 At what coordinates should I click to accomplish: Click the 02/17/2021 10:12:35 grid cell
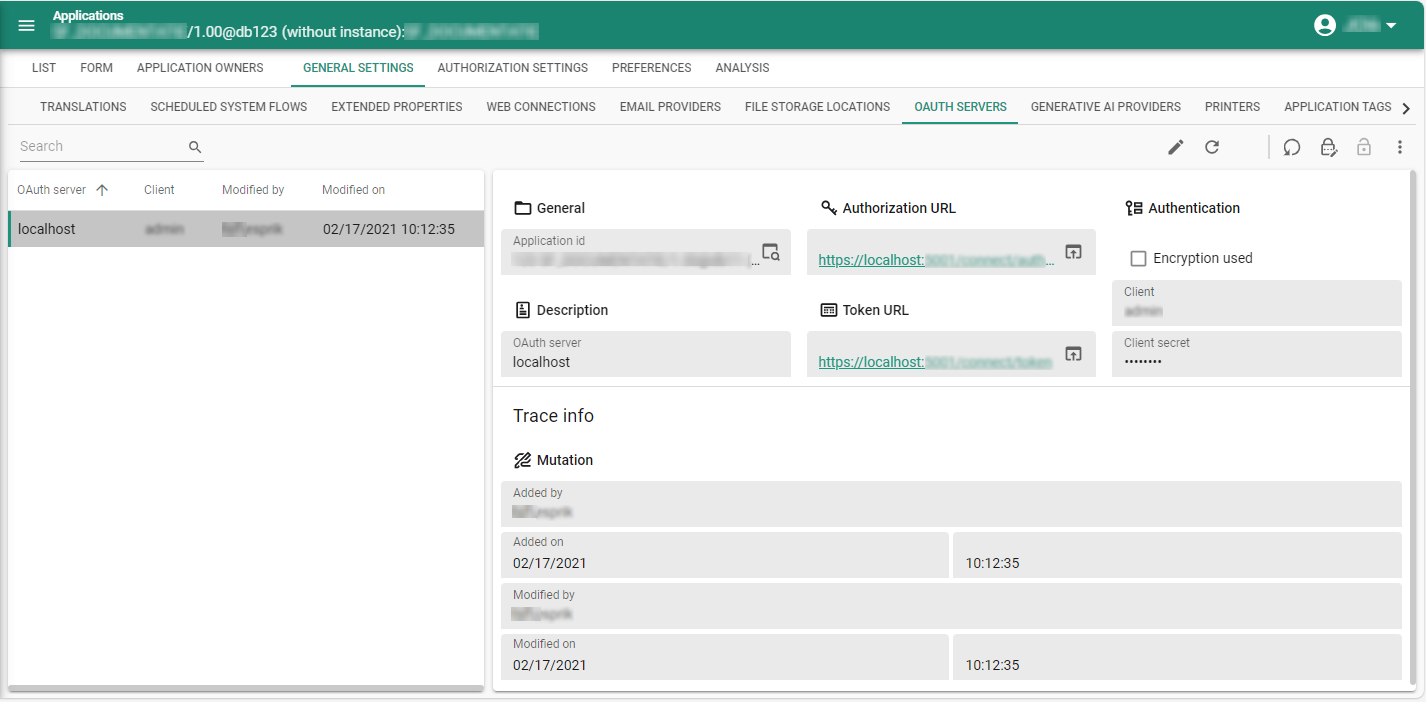[x=389, y=229]
